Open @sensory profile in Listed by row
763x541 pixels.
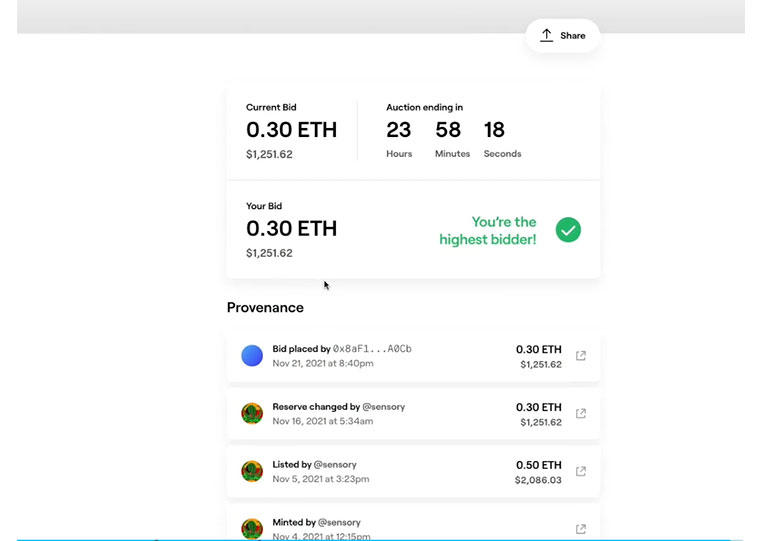tap(335, 465)
